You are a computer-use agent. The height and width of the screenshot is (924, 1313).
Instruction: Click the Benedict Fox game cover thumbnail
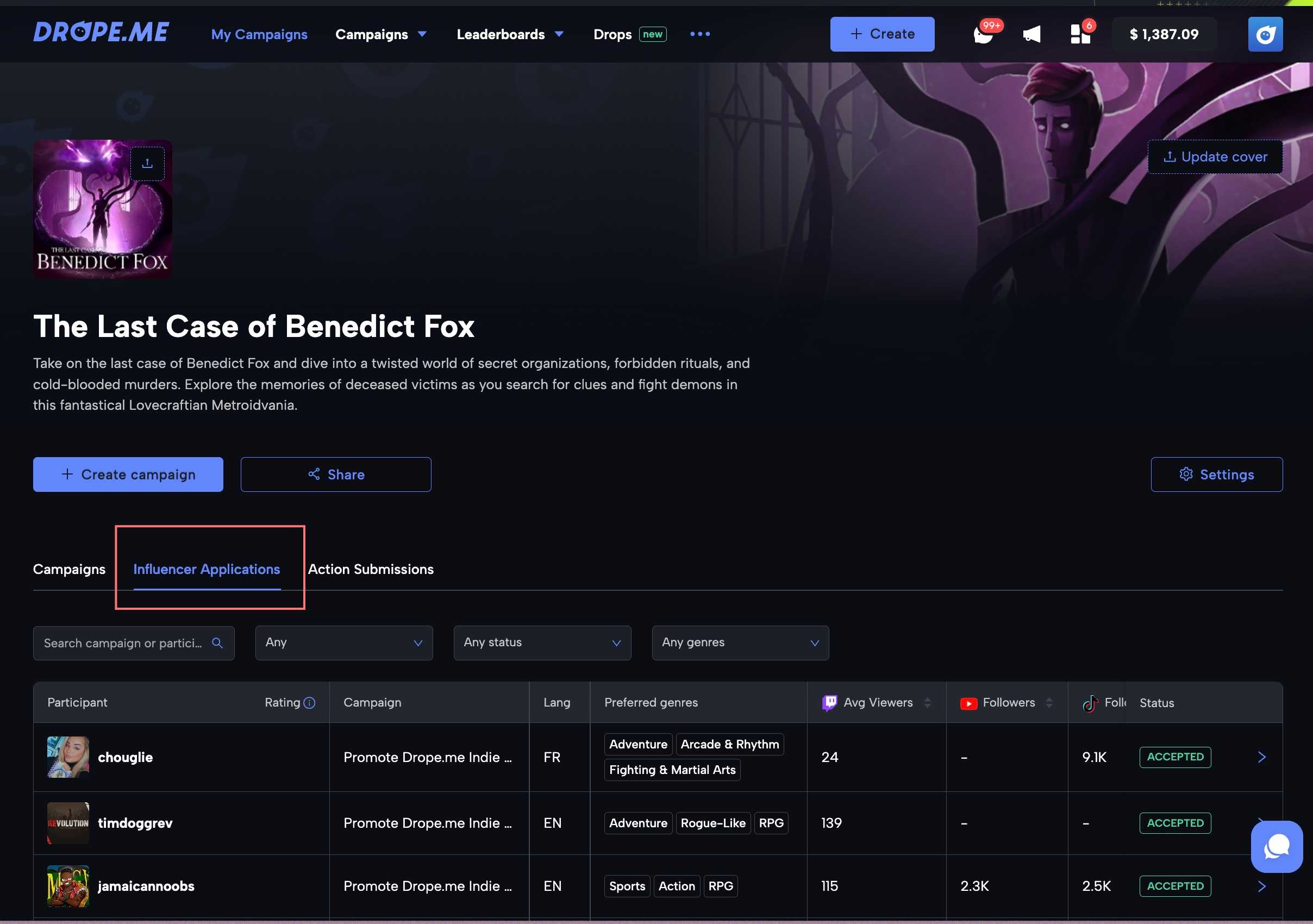(x=102, y=209)
